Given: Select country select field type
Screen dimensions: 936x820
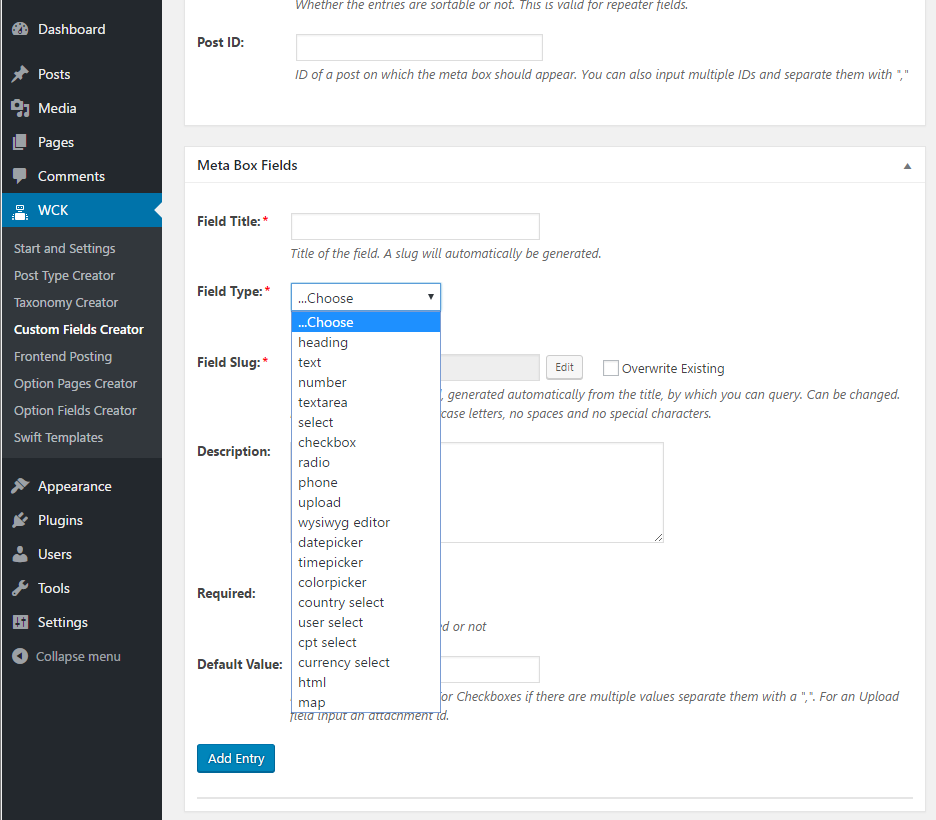Looking at the screenshot, I should coord(366,602).
